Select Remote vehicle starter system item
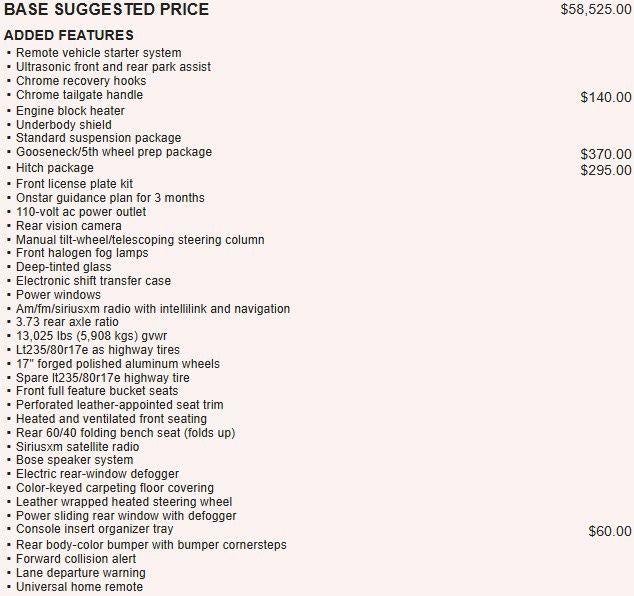The image size is (634, 596). (99, 53)
